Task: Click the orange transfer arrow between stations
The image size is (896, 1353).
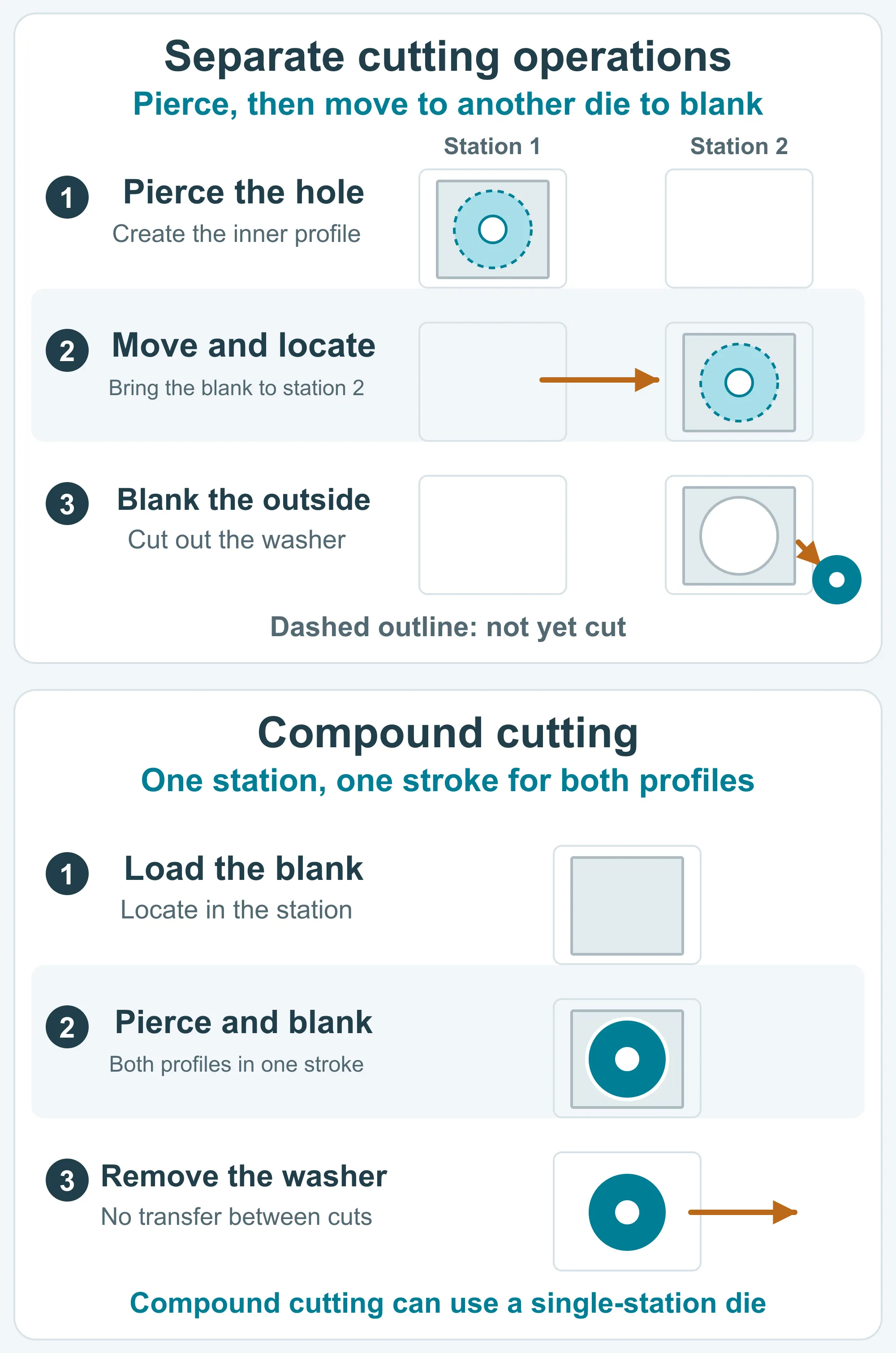Action: [x=599, y=379]
